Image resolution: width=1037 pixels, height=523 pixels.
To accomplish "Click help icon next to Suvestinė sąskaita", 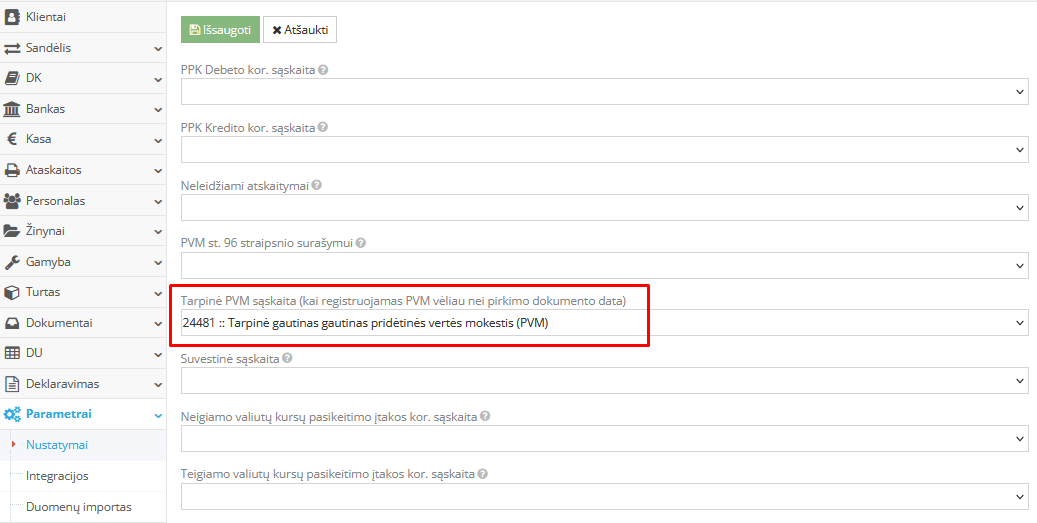I will point(288,358).
